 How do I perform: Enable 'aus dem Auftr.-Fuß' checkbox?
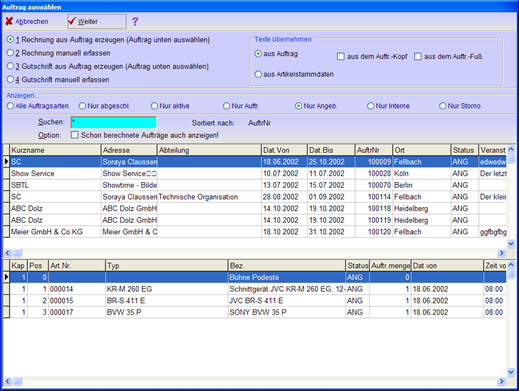tap(448, 56)
